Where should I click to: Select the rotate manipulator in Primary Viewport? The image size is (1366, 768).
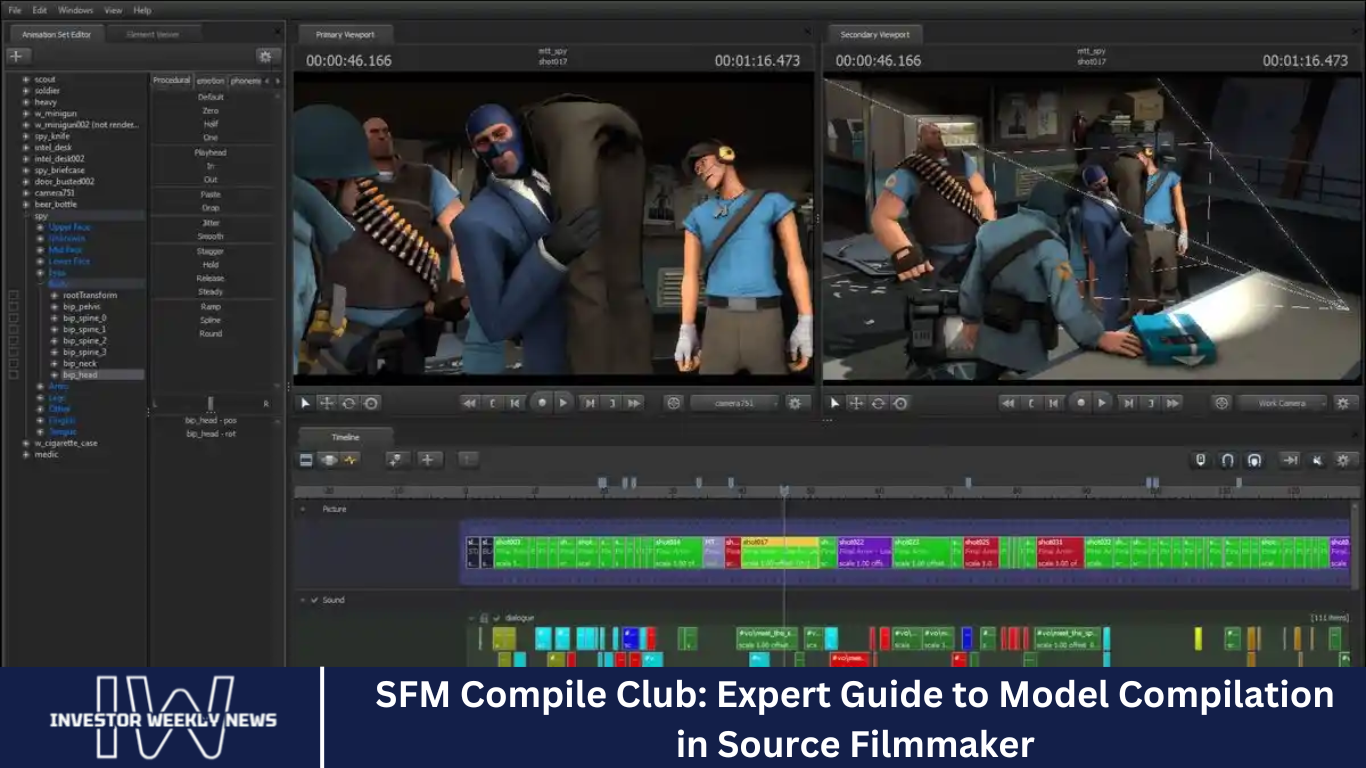[348, 403]
